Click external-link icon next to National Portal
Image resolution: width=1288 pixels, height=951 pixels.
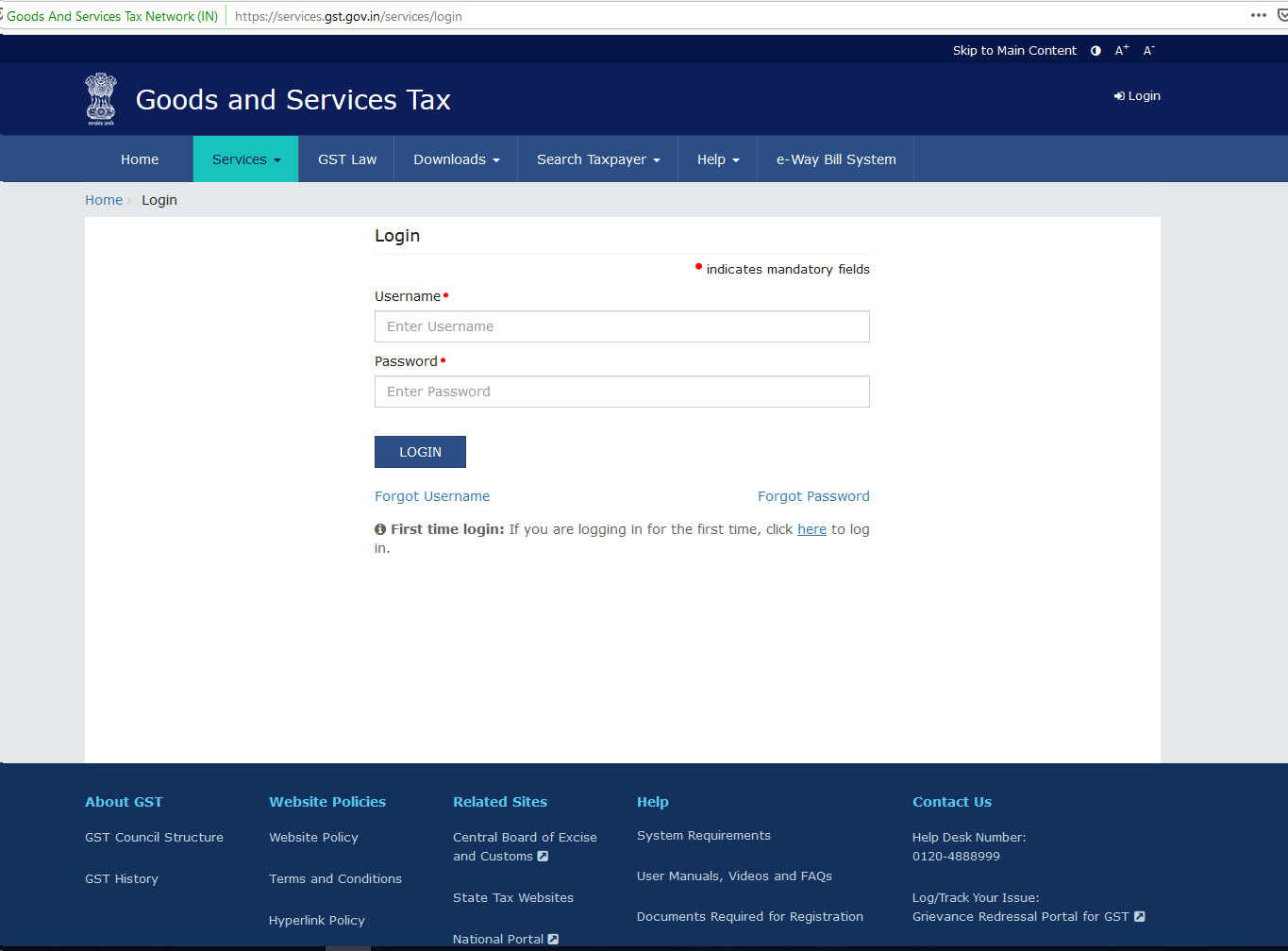pyautogui.click(x=553, y=939)
